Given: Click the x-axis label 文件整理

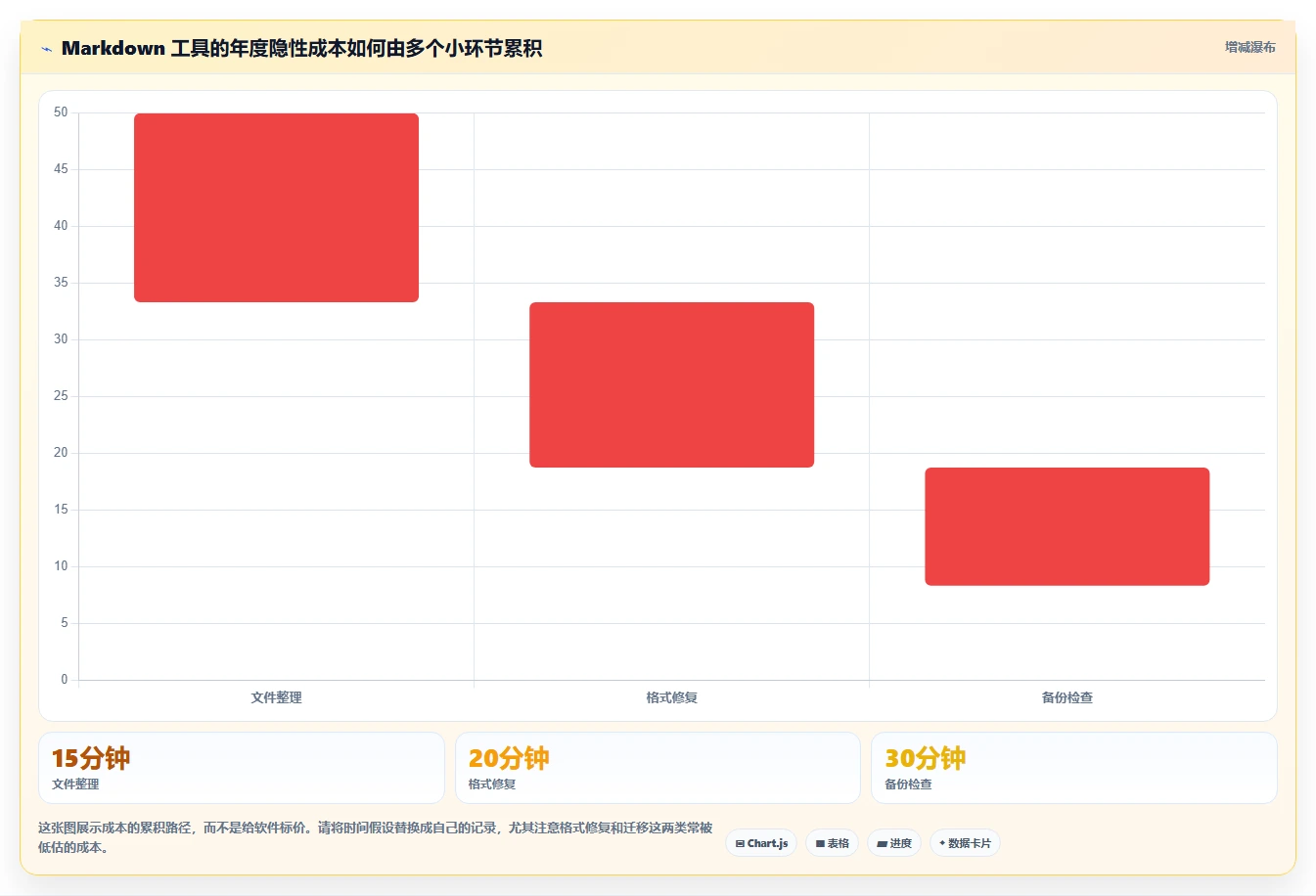Looking at the screenshot, I should (x=276, y=697).
